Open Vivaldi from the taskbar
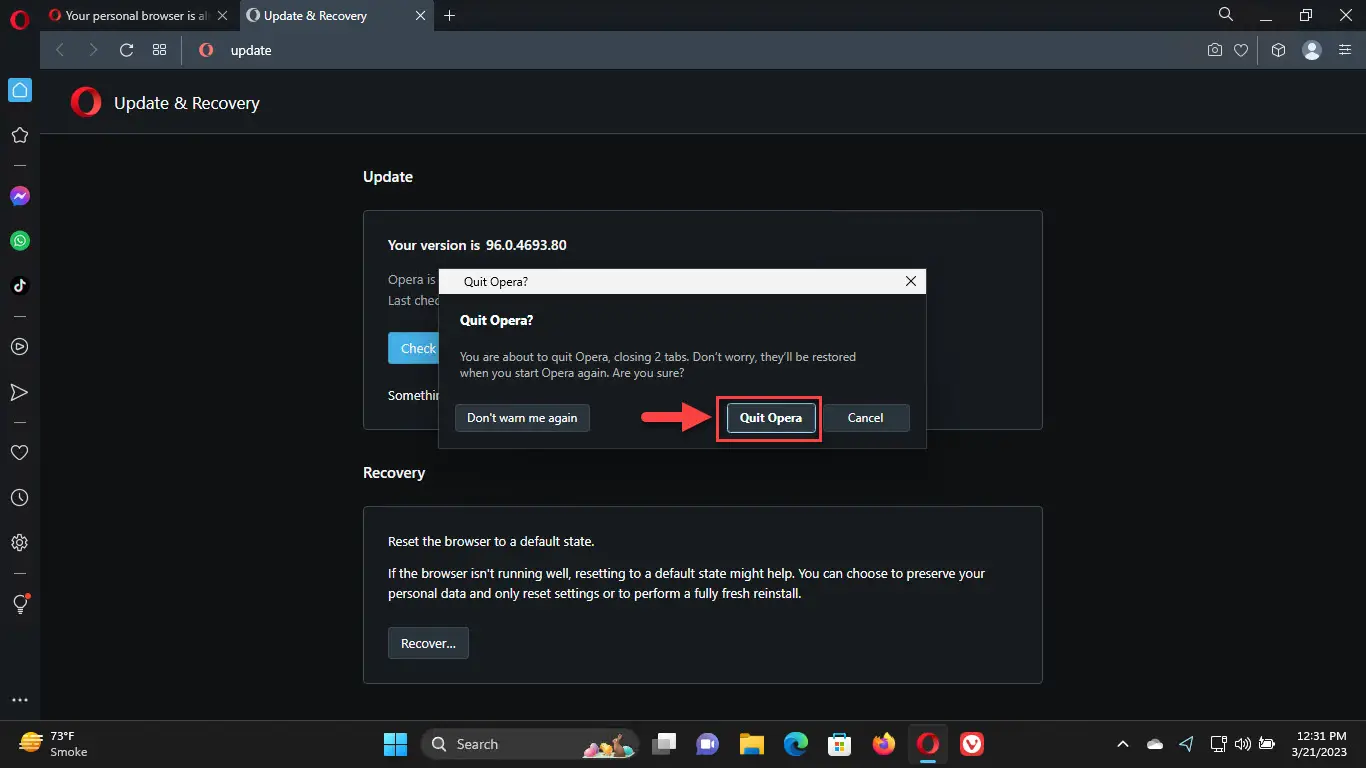Image resolution: width=1366 pixels, height=768 pixels. click(971, 744)
